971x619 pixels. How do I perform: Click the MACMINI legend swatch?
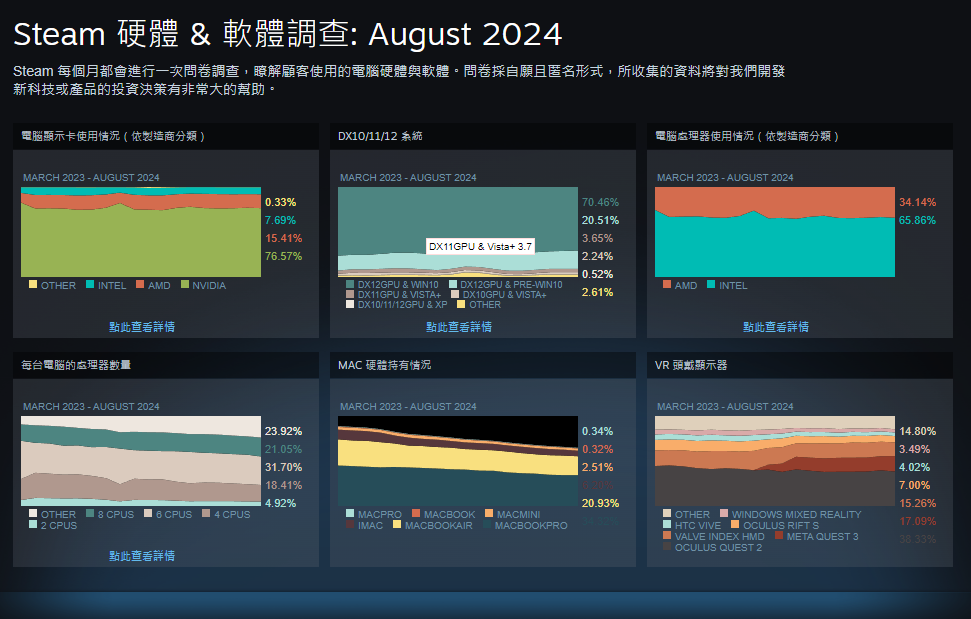tap(489, 514)
